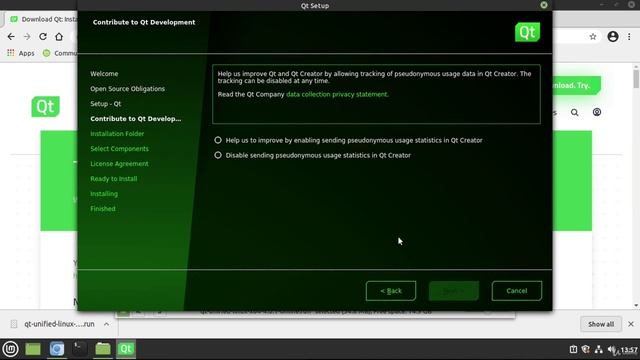640x360 pixels.
Task: Open browser profile account icon
Action: coord(613,37)
